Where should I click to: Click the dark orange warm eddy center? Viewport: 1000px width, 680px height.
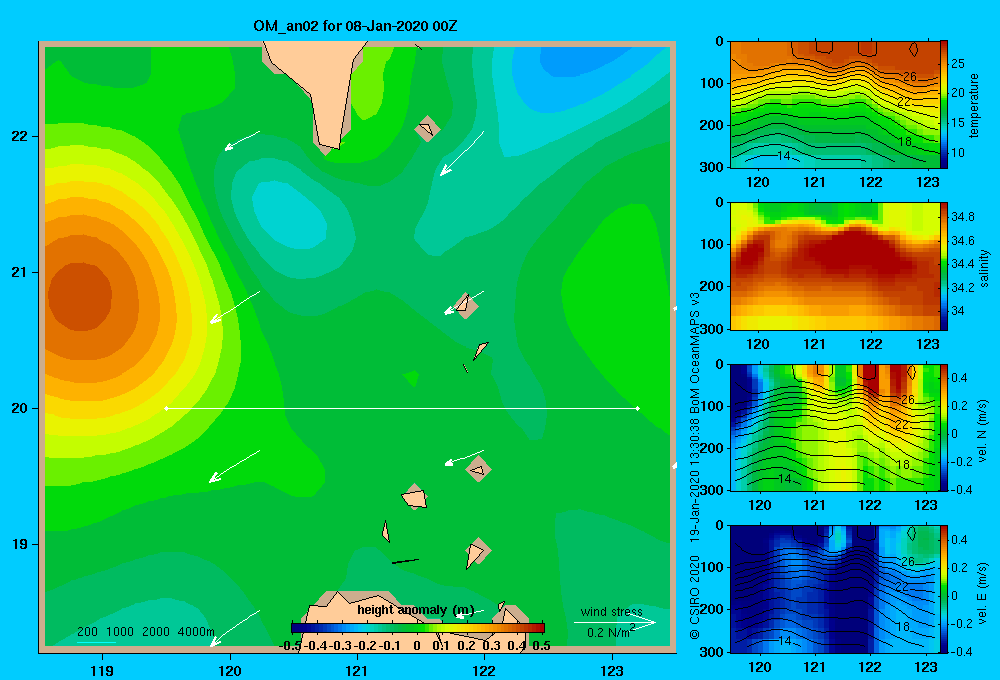80,297
